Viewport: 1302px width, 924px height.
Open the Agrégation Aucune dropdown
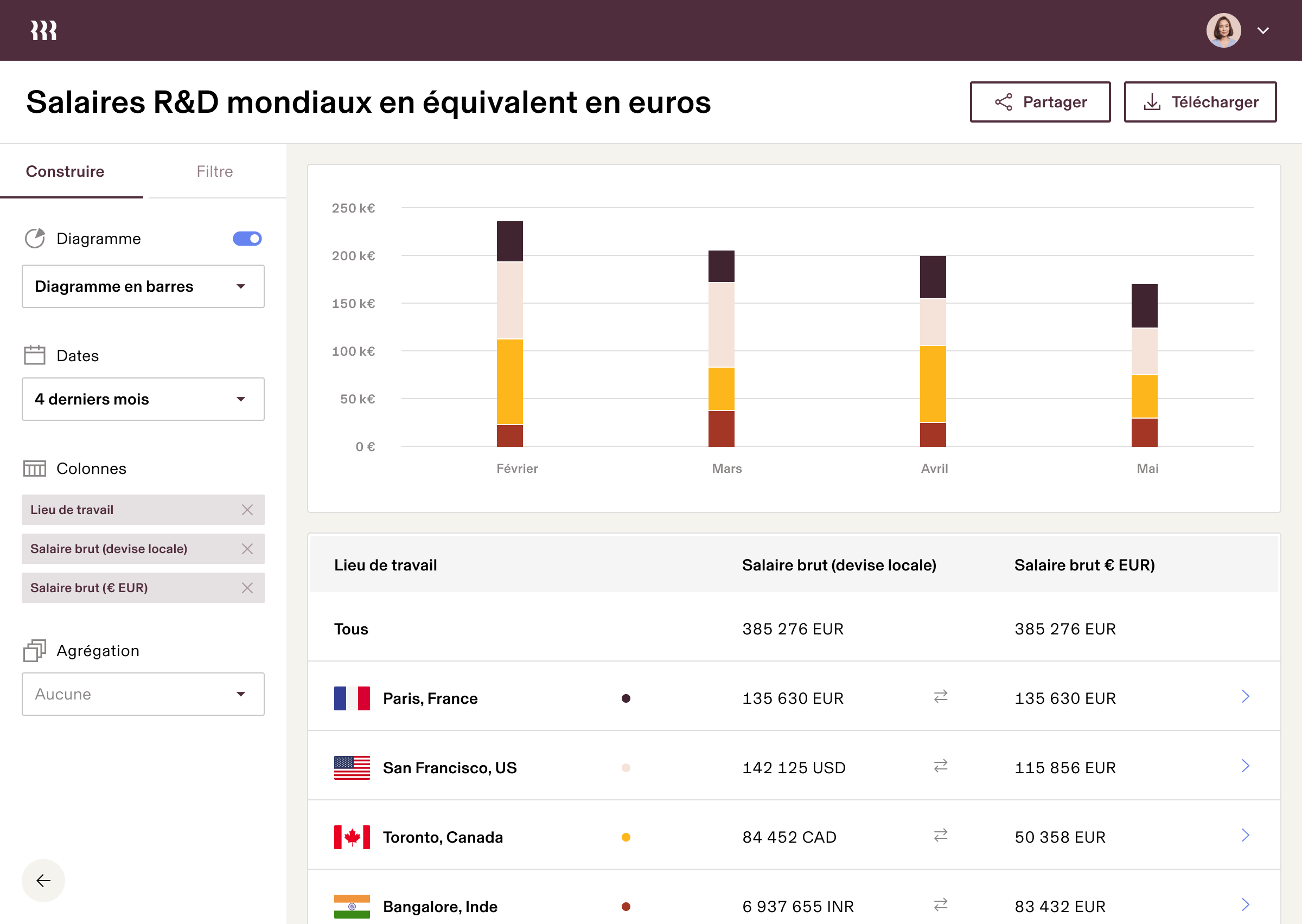pyautogui.click(x=142, y=694)
